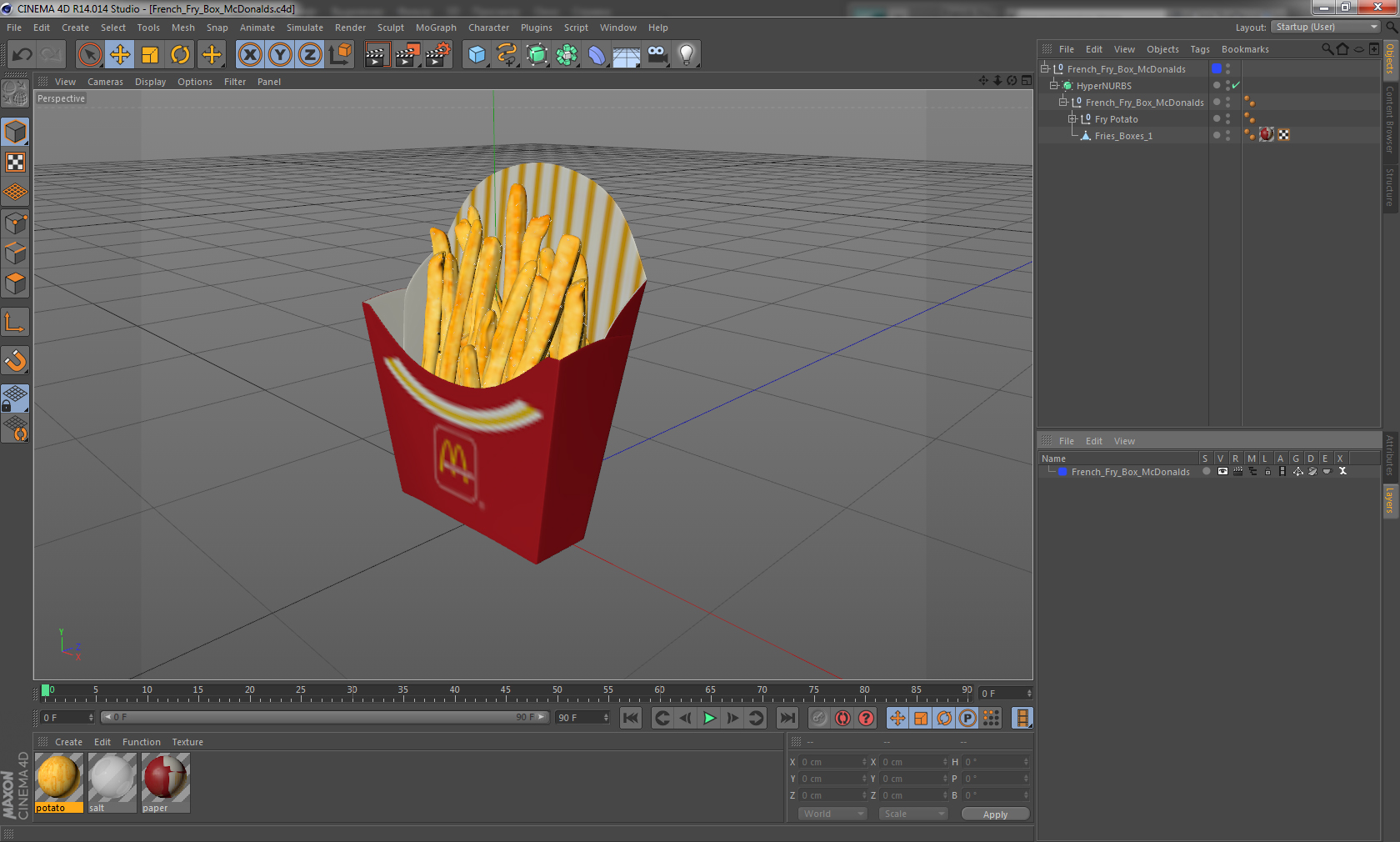This screenshot has width=1400, height=842.
Task: Open the MoGraph menu
Action: click(436, 28)
